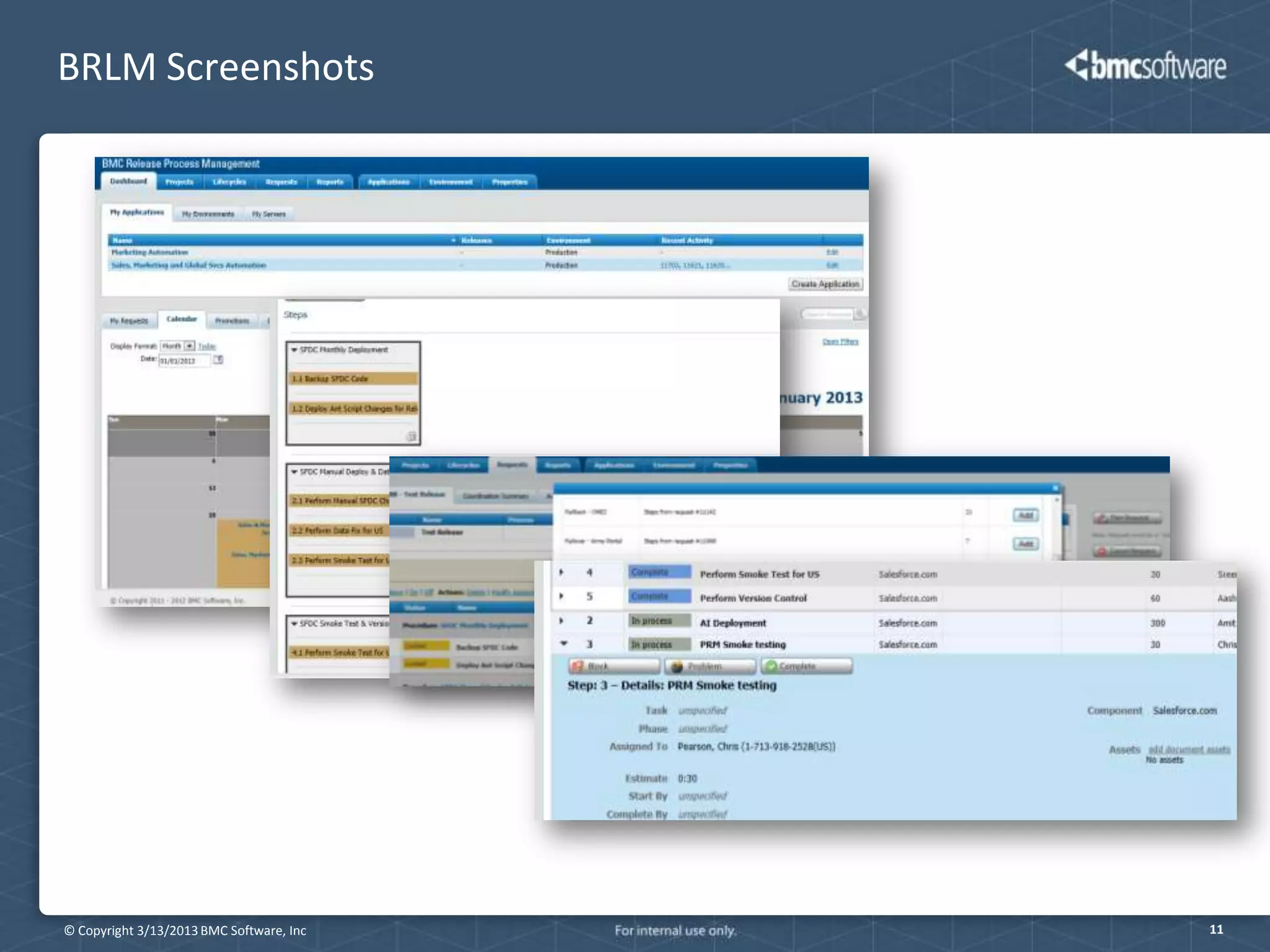
Task: Close the blue-titled popup dialog
Action: (x=1055, y=488)
